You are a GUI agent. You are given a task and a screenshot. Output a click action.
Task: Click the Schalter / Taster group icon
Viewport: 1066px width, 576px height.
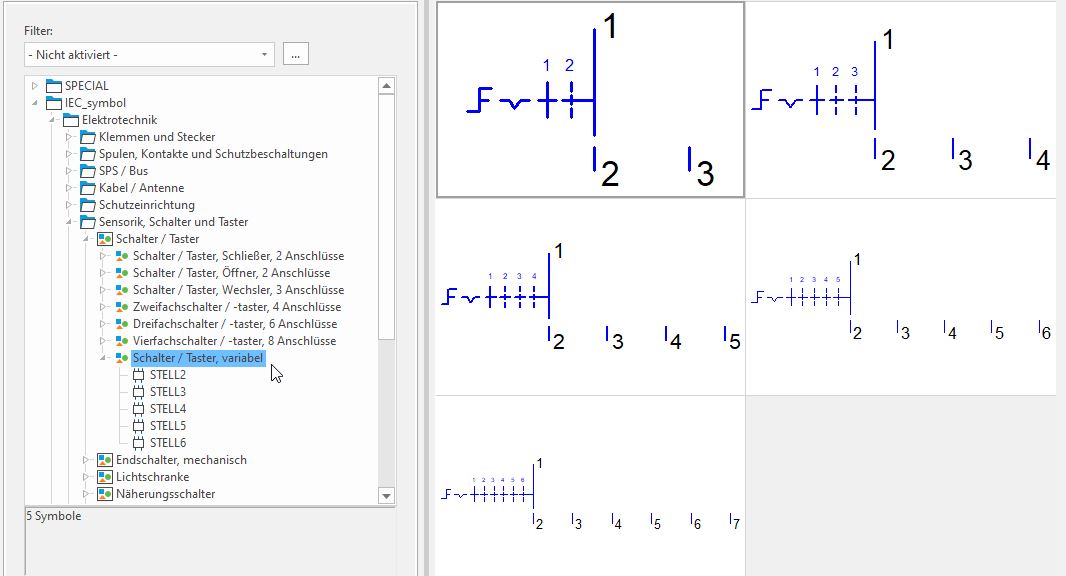pos(105,239)
